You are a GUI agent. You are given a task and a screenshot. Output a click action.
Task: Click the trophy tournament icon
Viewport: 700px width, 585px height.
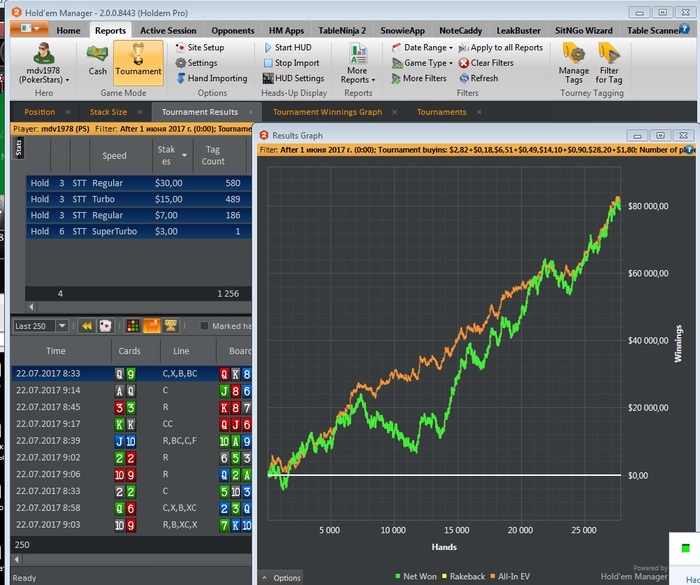[x=171, y=326]
